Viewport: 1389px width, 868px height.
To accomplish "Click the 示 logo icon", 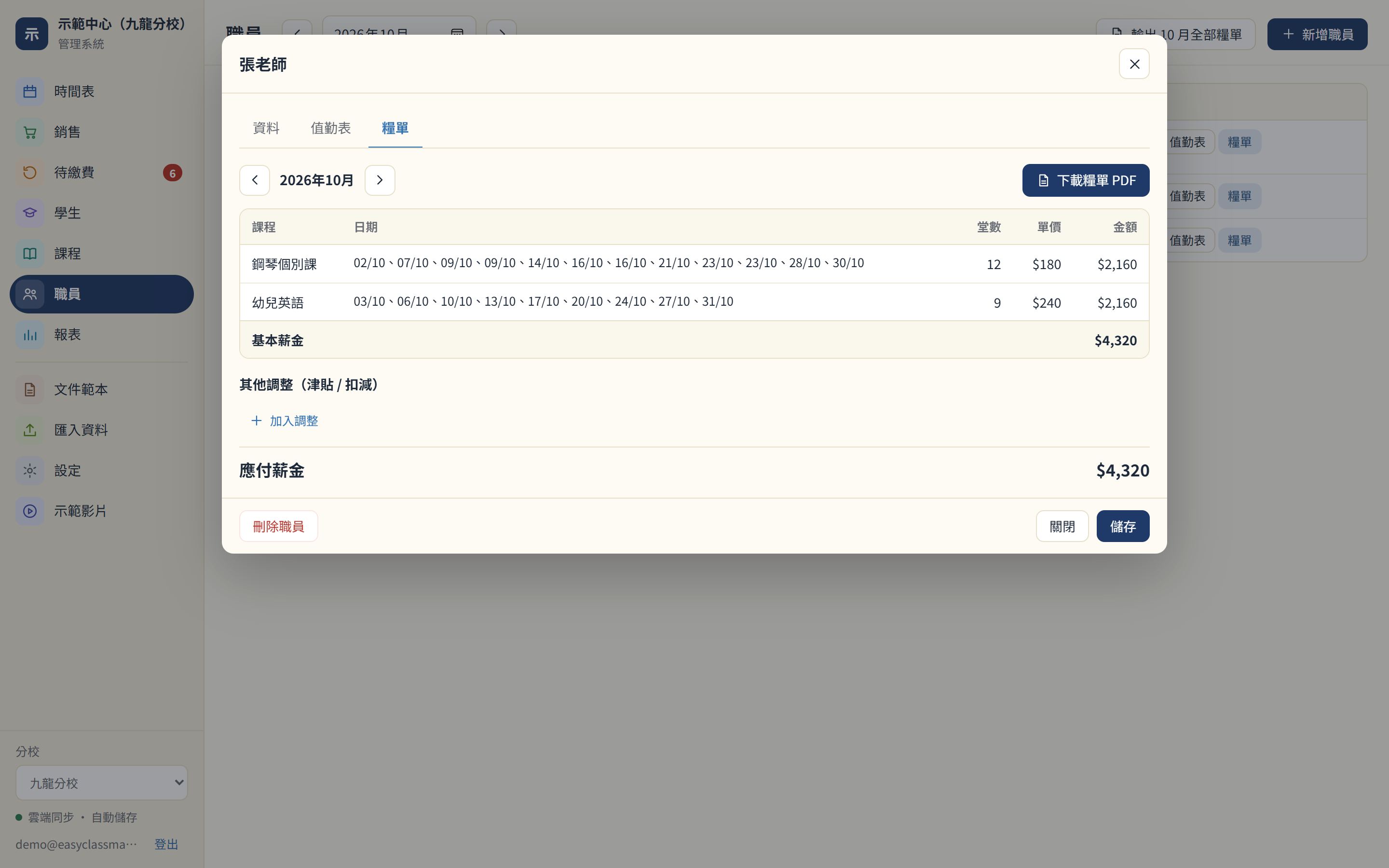I will (x=31, y=34).
